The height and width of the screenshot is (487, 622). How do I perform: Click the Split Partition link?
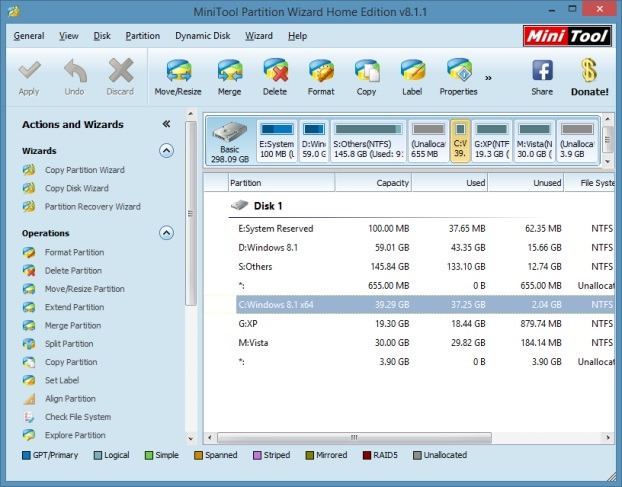(69, 344)
